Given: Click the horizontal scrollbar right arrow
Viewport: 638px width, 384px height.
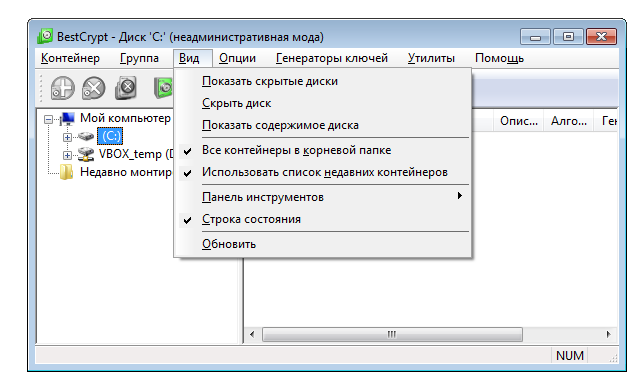Looking at the screenshot, I should pos(609,334).
